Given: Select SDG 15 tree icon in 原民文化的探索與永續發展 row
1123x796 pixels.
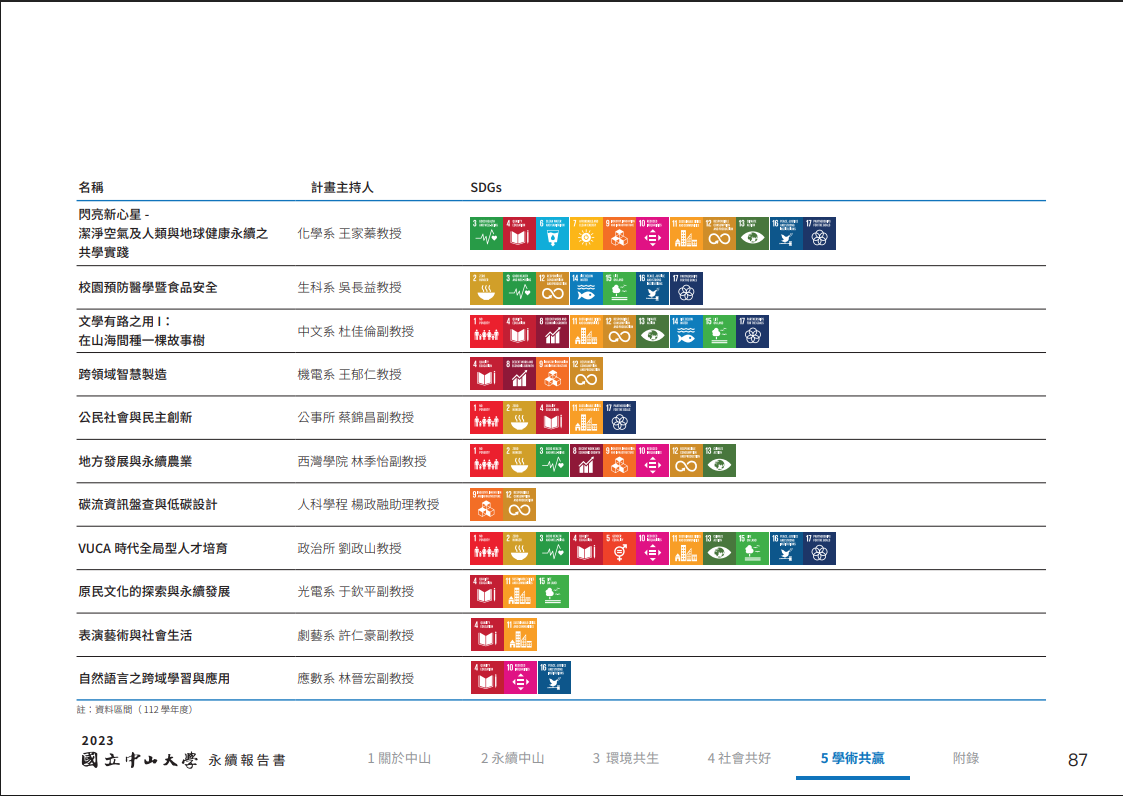Looking at the screenshot, I should [x=553, y=591].
